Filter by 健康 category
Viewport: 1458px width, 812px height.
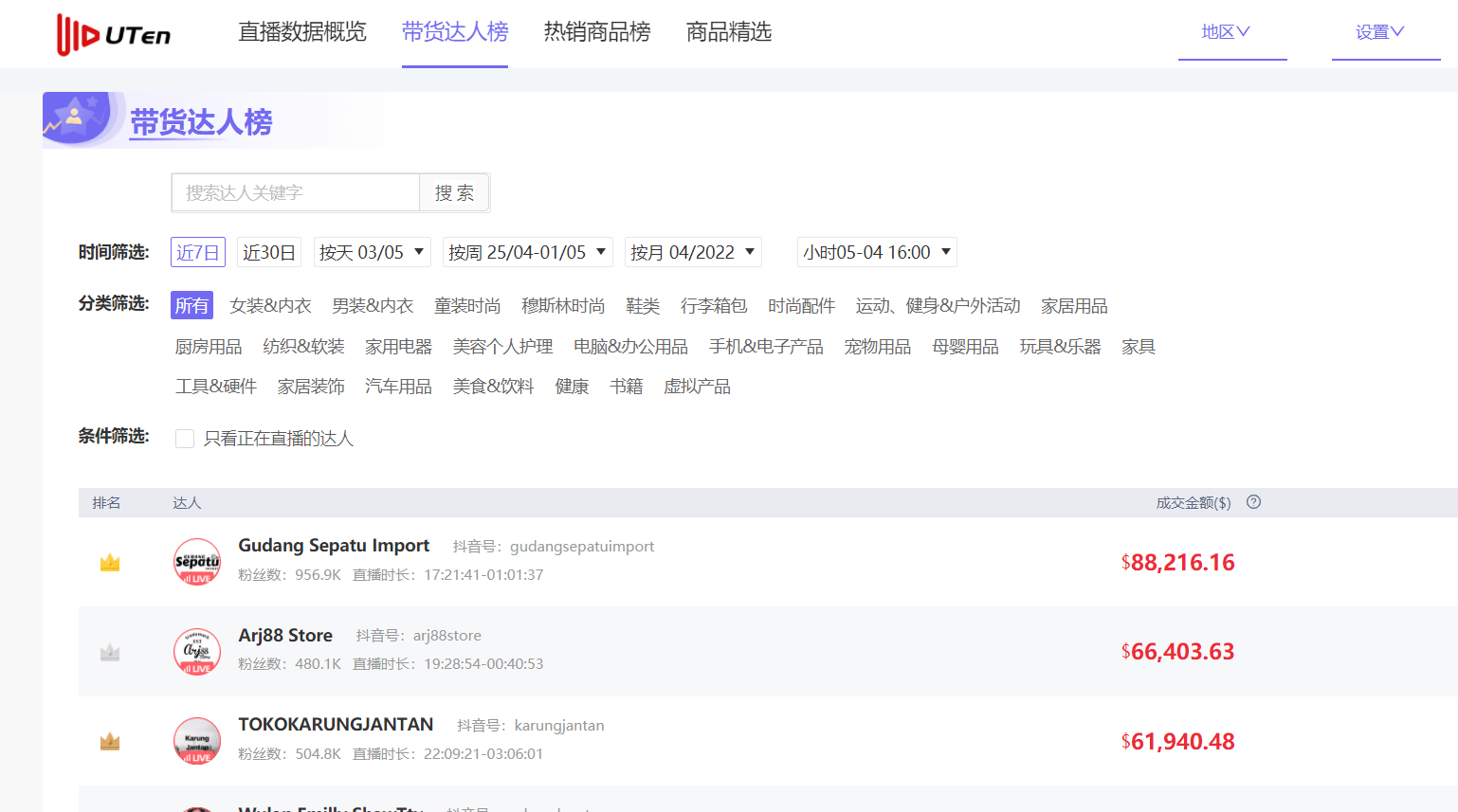(572, 387)
